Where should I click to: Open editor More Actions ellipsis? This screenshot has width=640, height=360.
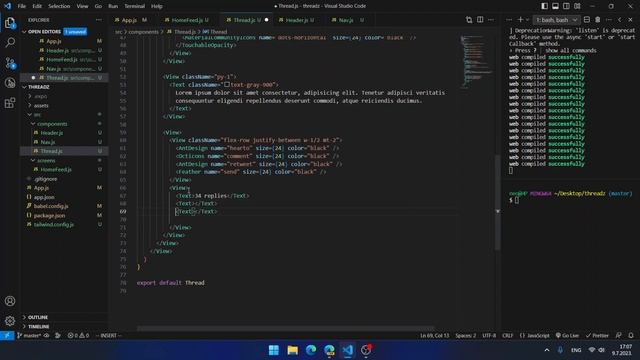(491, 20)
